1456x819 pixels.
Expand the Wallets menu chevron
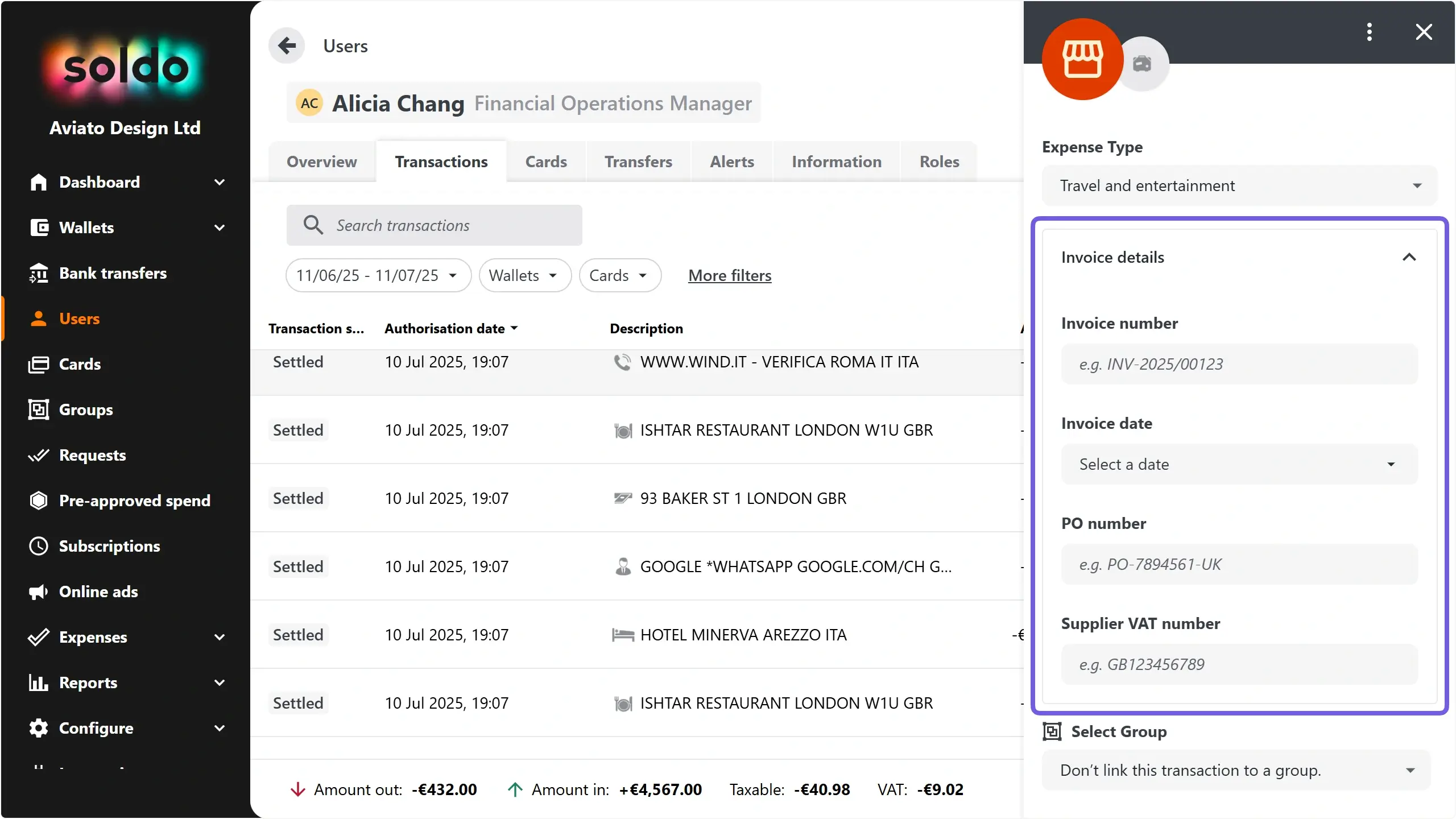coord(220,227)
